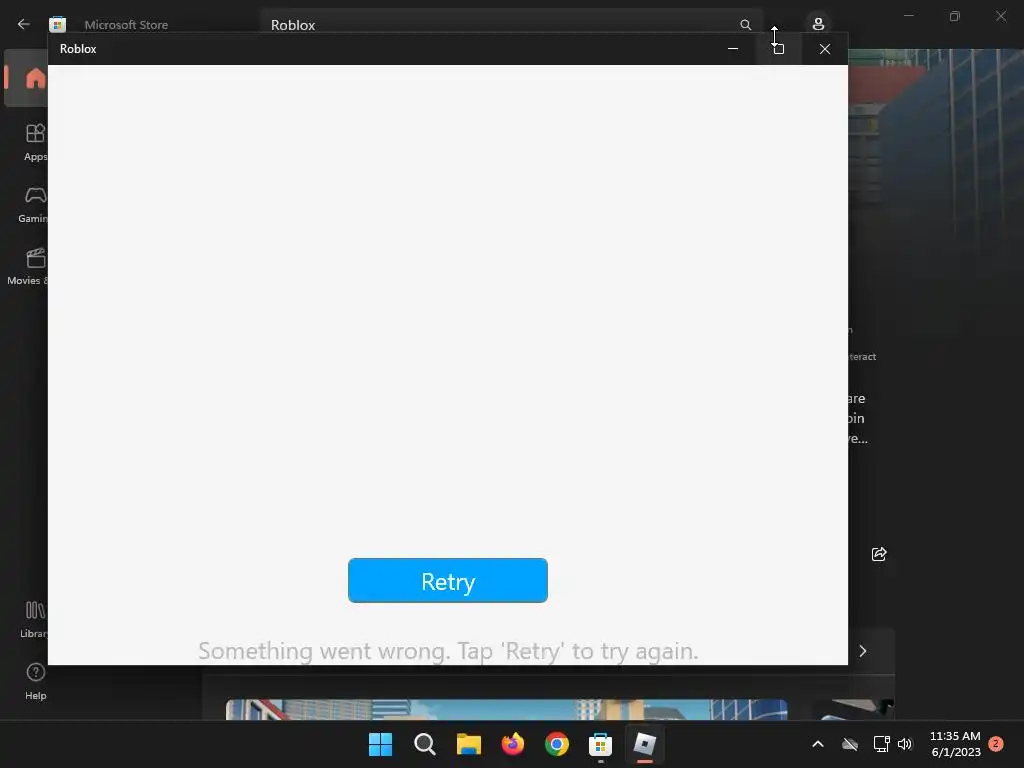The image size is (1024, 768).
Task: Open Help in Microsoft Store sidebar
Action: pyautogui.click(x=35, y=681)
